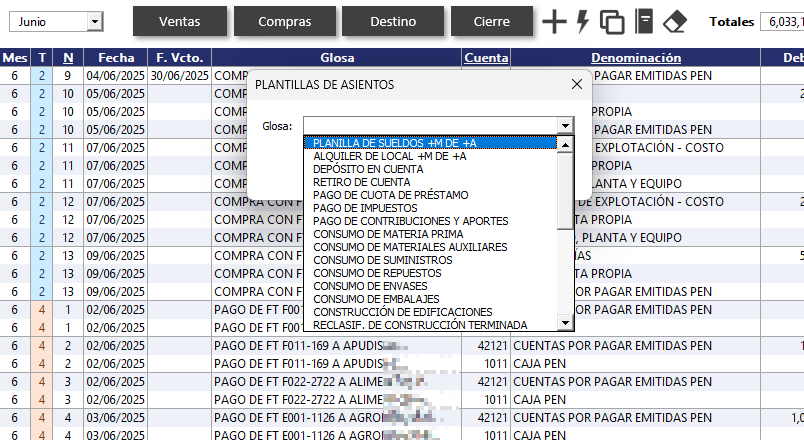Click the Cierre button

[x=492, y=22]
